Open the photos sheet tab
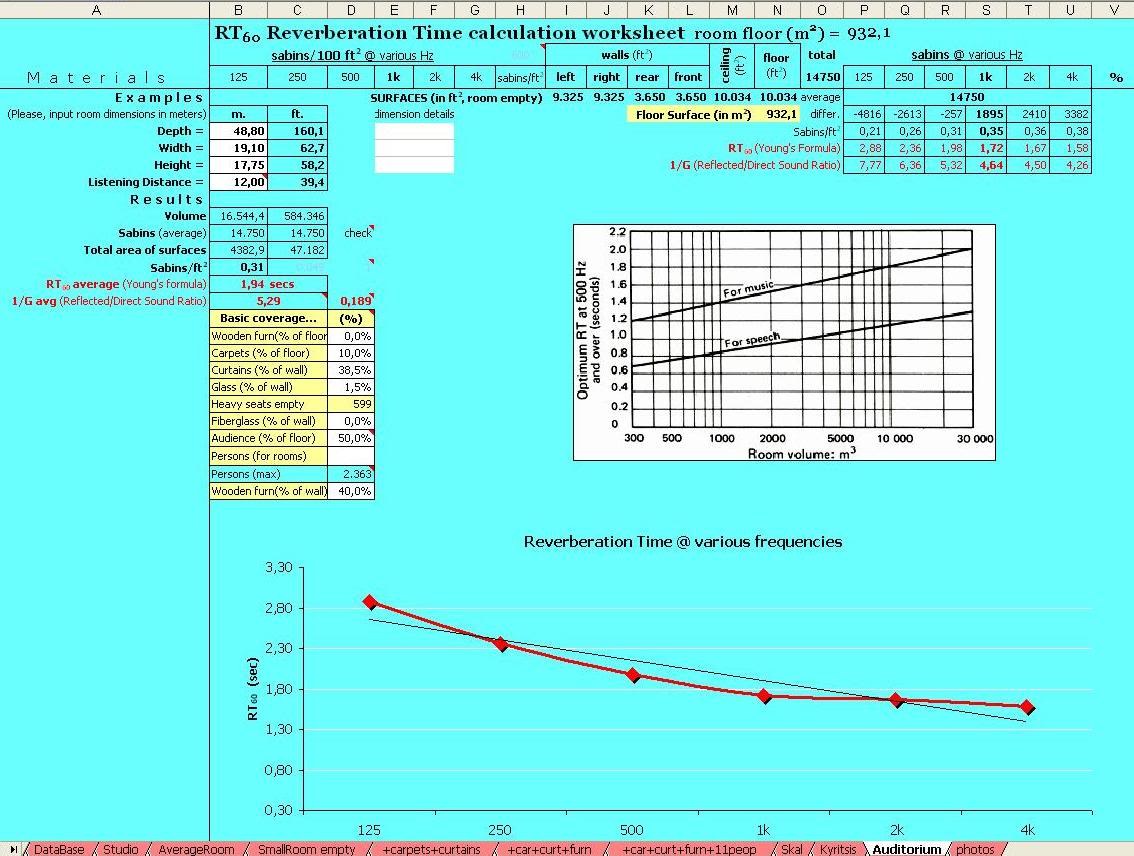1134x856 pixels. pos(975,849)
